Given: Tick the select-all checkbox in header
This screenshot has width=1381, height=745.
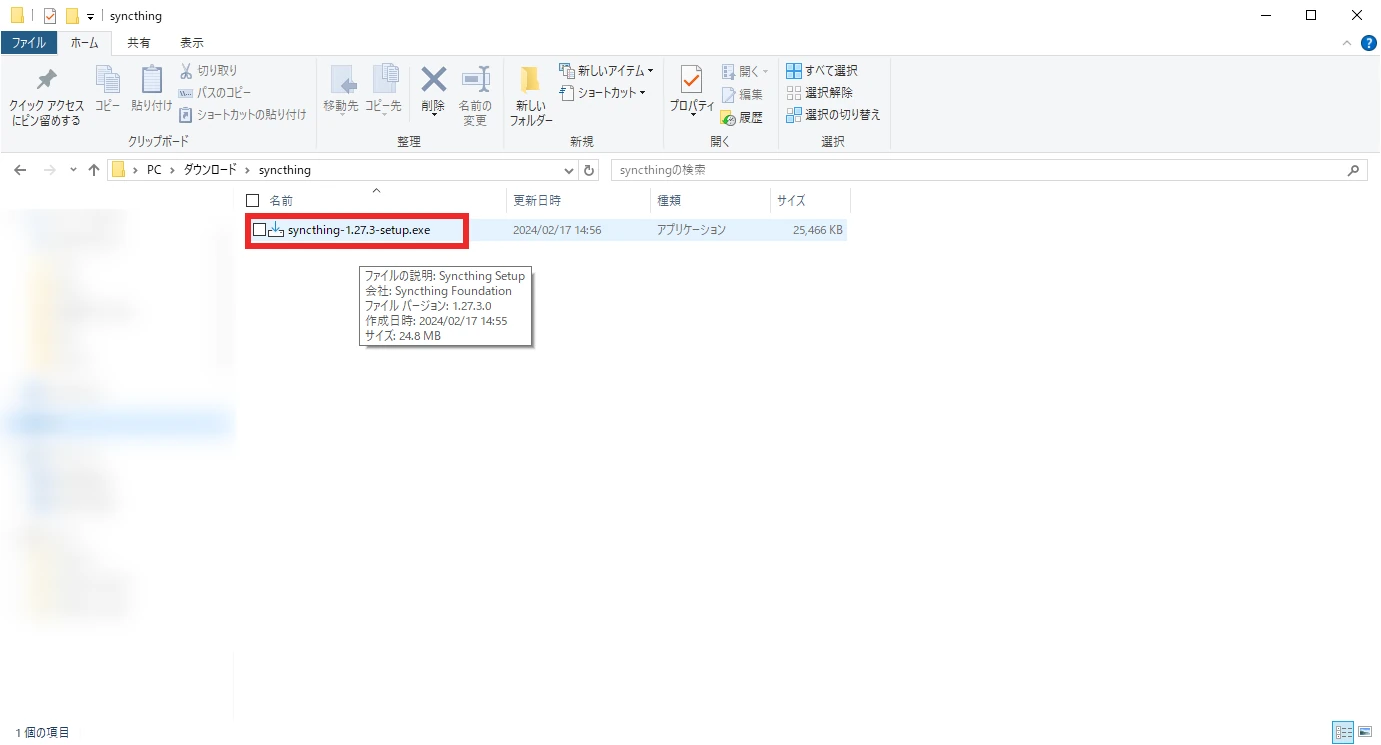Looking at the screenshot, I should (252, 200).
